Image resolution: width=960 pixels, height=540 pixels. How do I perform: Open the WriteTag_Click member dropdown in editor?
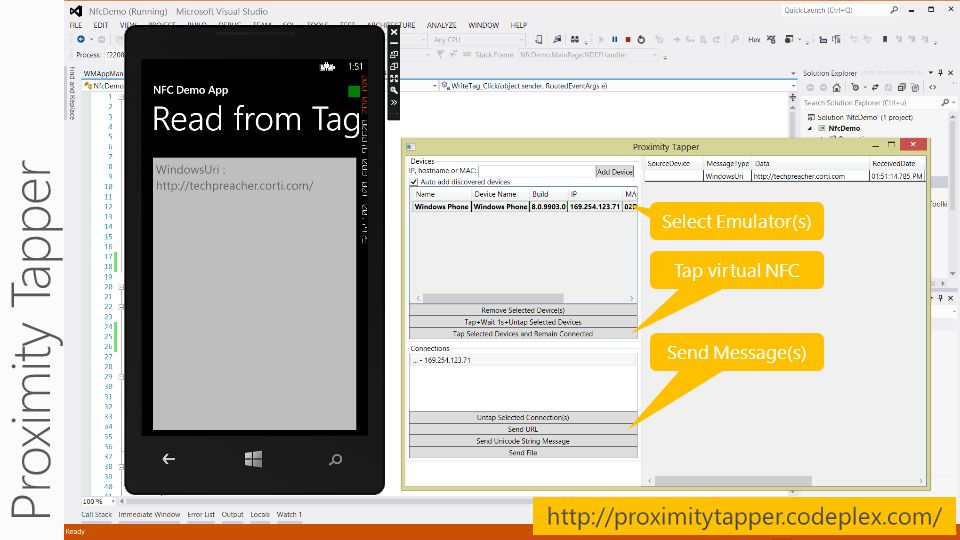coord(793,86)
